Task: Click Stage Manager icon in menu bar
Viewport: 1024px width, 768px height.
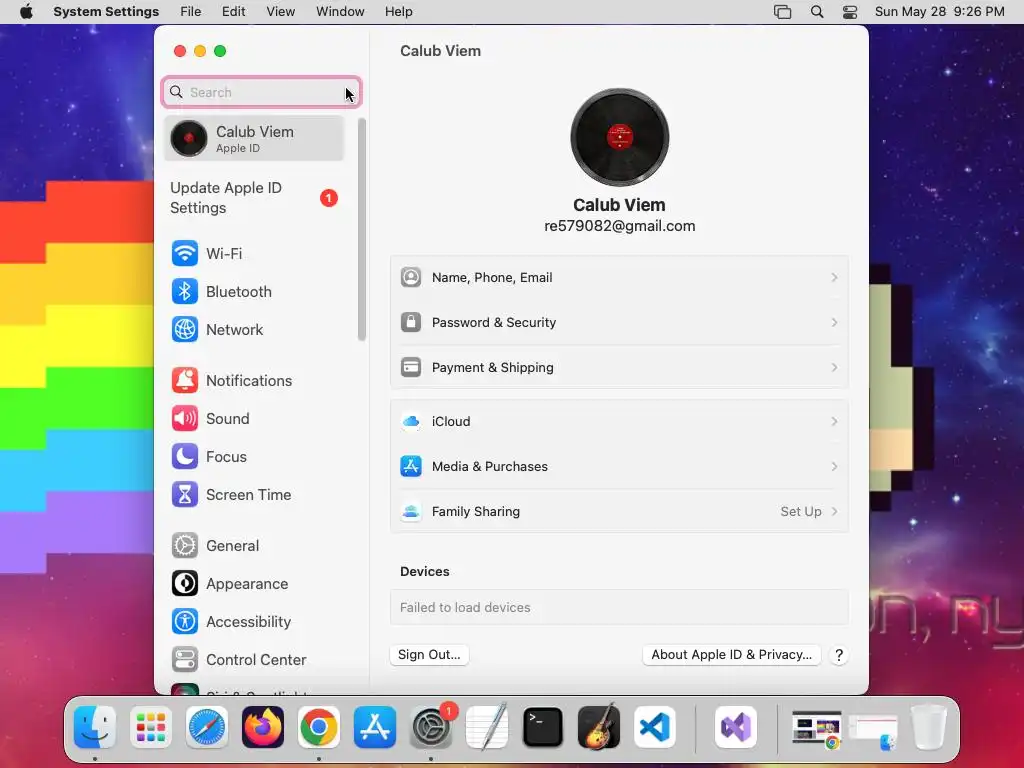Action: (782, 12)
